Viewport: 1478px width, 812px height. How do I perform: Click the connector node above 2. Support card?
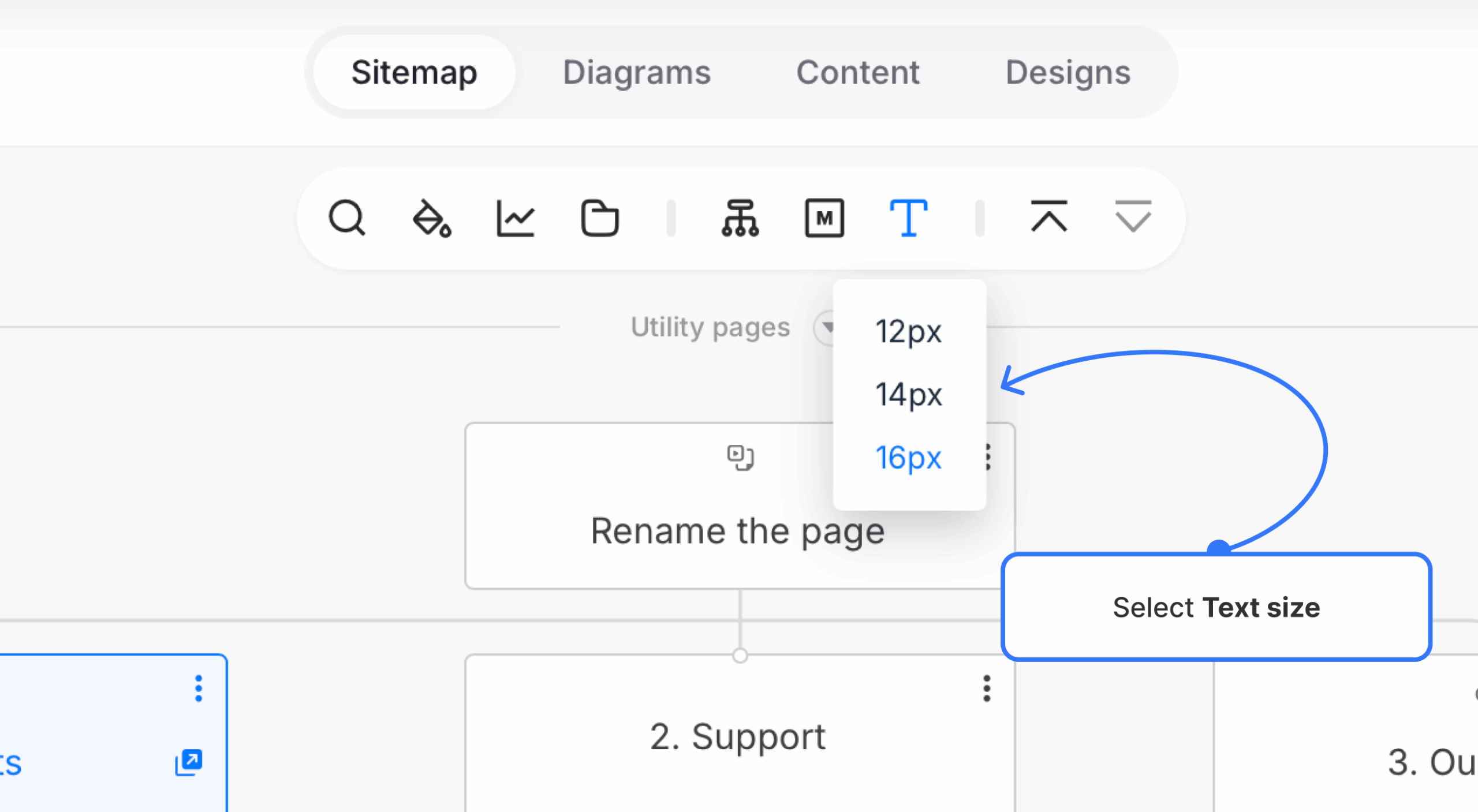pos(740,656)
